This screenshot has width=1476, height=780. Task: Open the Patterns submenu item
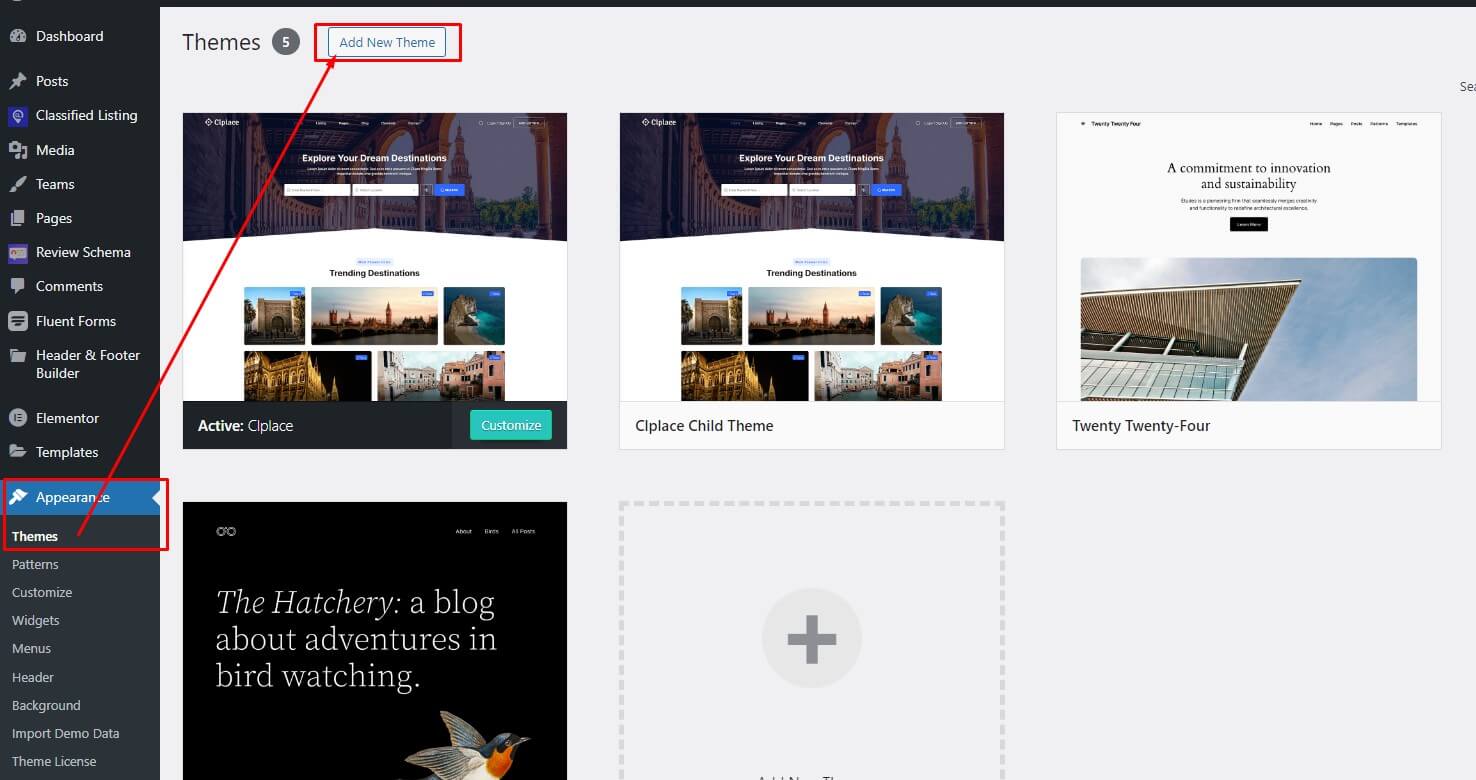click(35, 565)
